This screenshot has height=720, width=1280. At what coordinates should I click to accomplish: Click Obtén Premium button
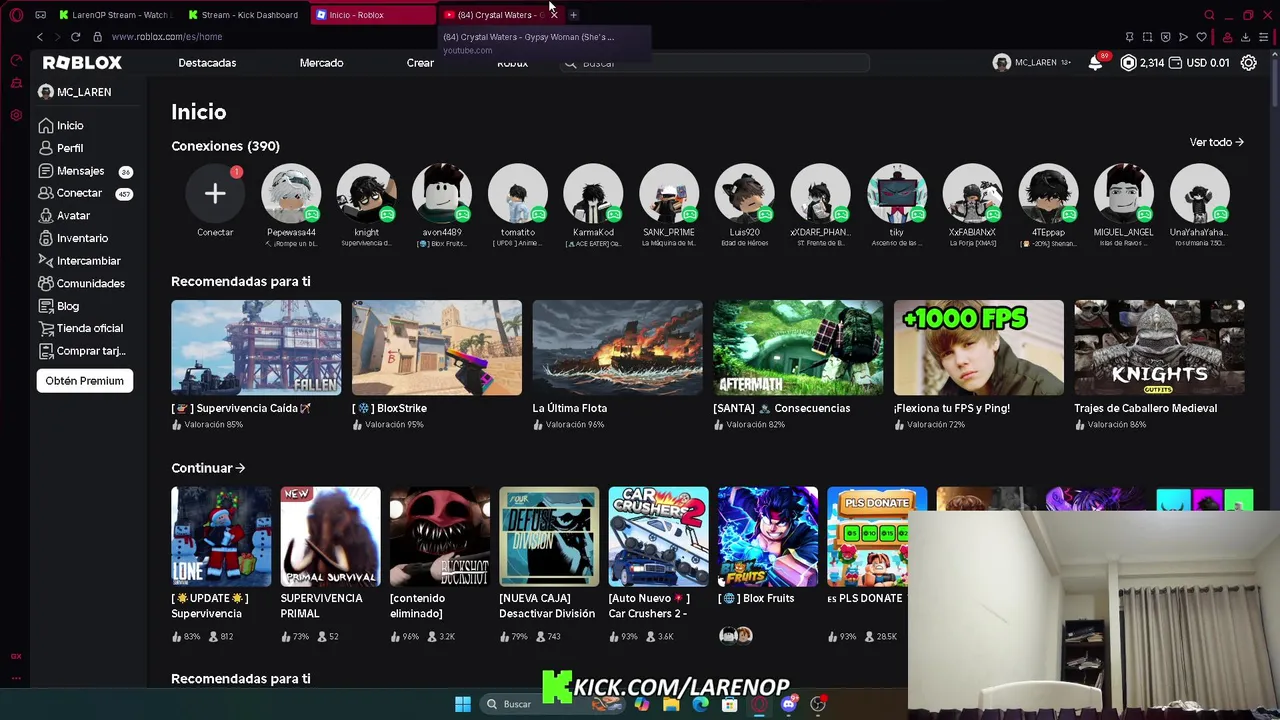point(85,381)
